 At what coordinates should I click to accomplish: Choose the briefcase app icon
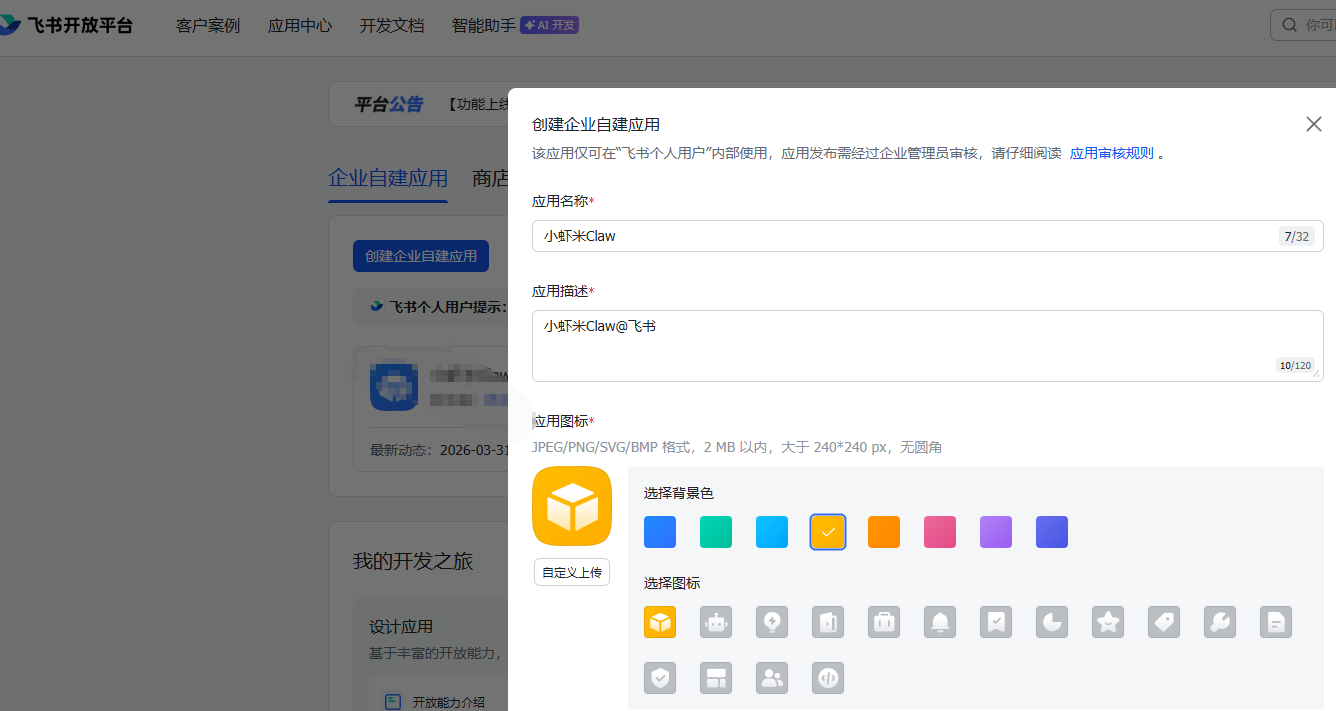(884, 622)
